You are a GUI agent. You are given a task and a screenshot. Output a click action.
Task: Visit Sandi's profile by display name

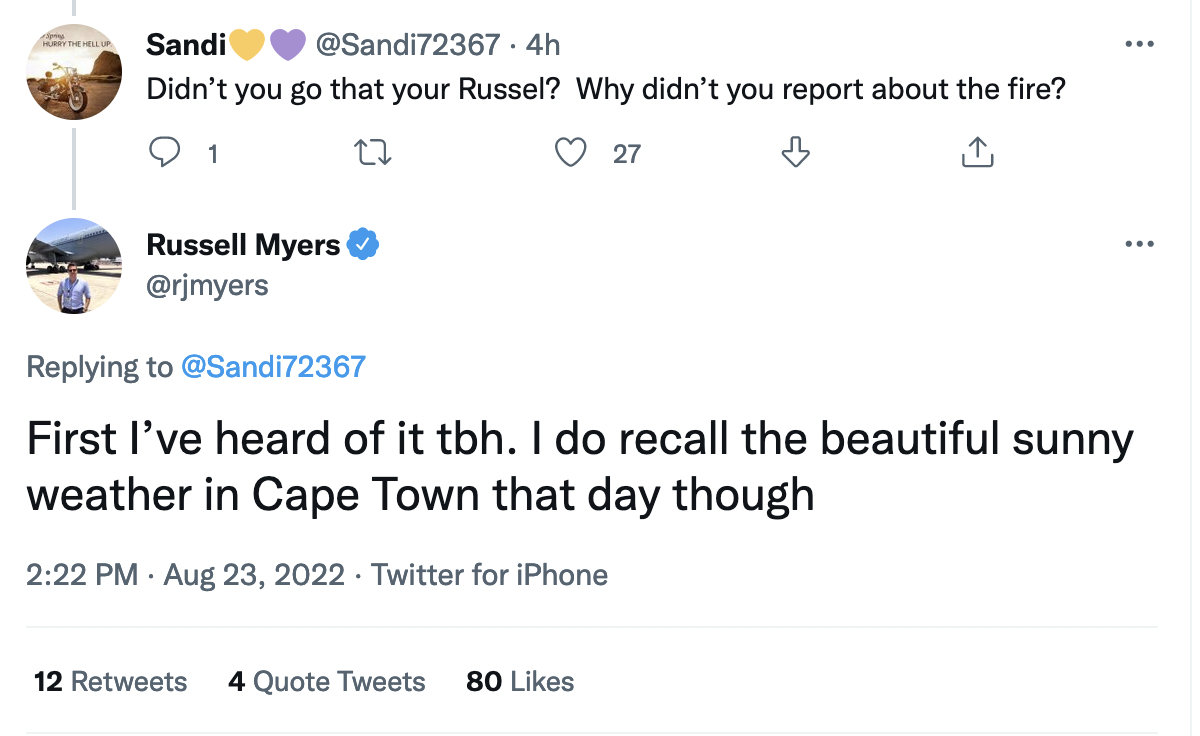tap(186, 45)
